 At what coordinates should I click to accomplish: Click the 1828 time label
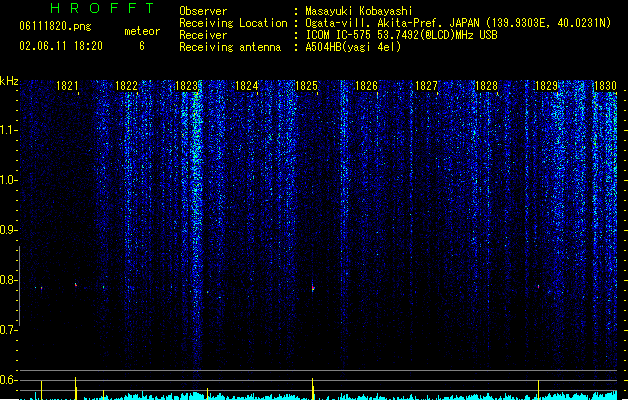(x=486, y=86)
